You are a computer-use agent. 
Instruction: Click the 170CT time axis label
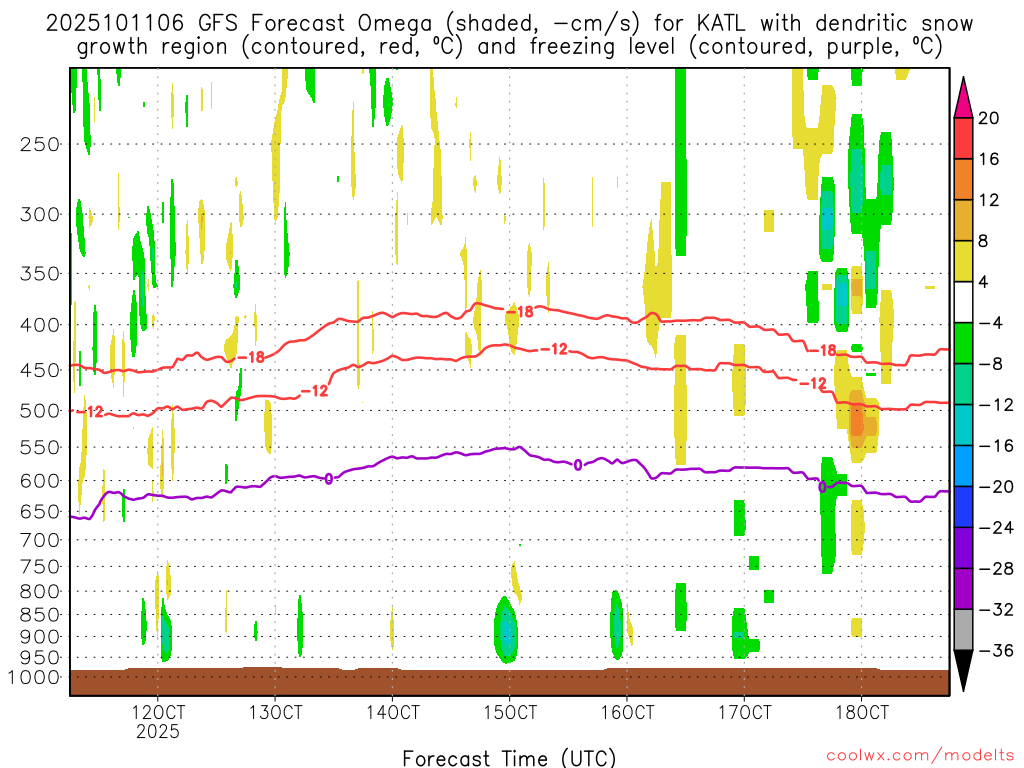744,712
